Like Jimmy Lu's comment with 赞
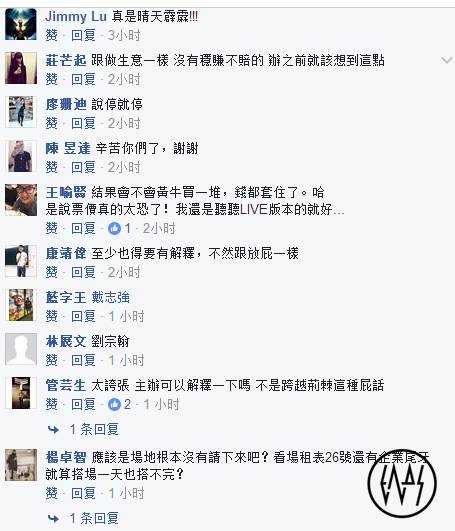 click(x=51, y=35)
